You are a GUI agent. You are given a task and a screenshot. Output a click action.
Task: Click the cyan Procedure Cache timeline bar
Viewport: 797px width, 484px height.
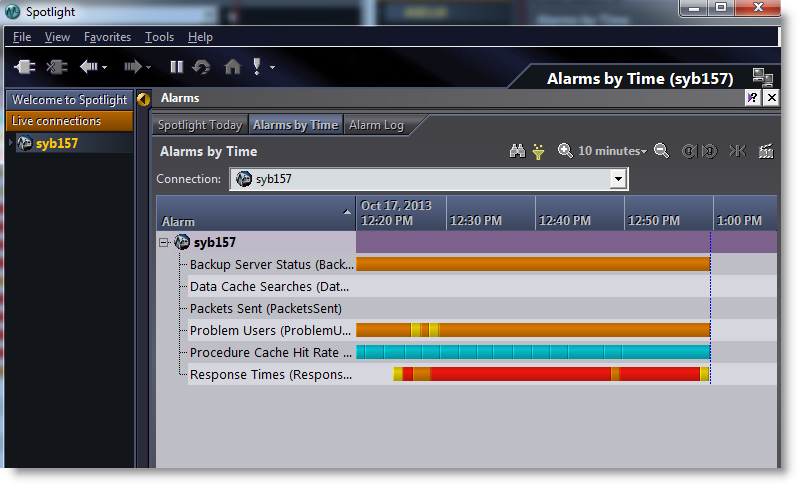pos(533,352)
